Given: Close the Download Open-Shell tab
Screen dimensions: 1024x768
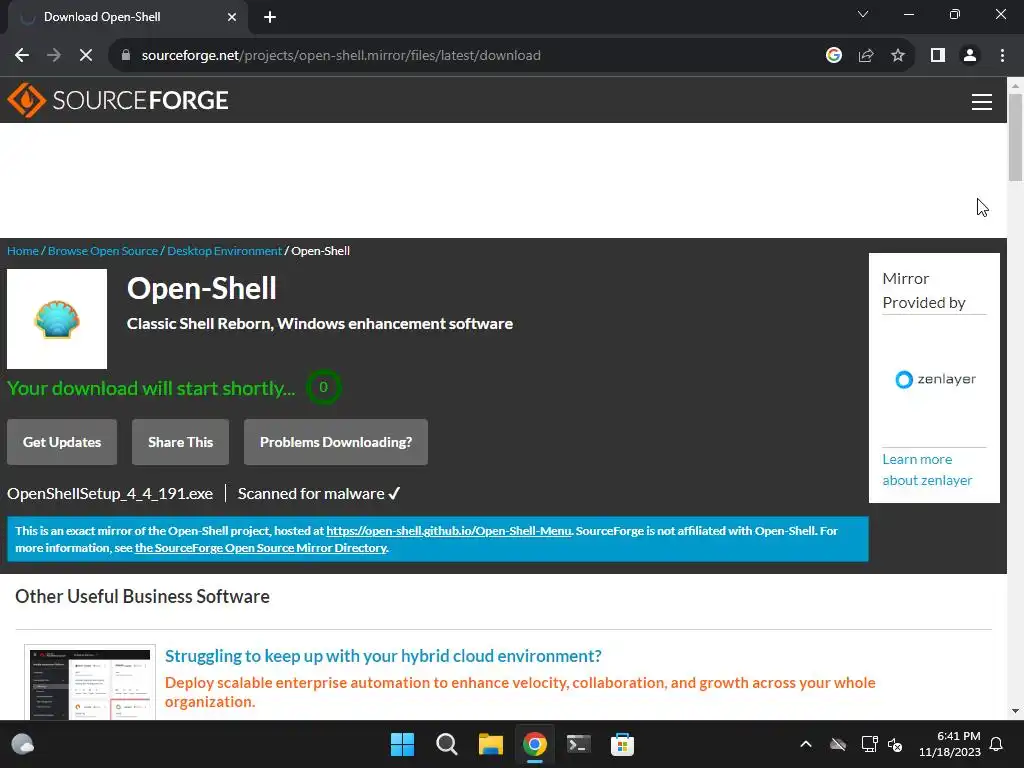Looking at the screenshot, I should click(232, 17).
